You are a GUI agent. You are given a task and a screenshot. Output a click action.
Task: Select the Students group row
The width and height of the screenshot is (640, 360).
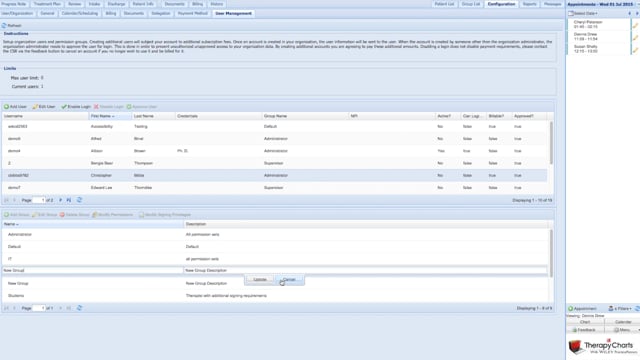click(274, 296)
